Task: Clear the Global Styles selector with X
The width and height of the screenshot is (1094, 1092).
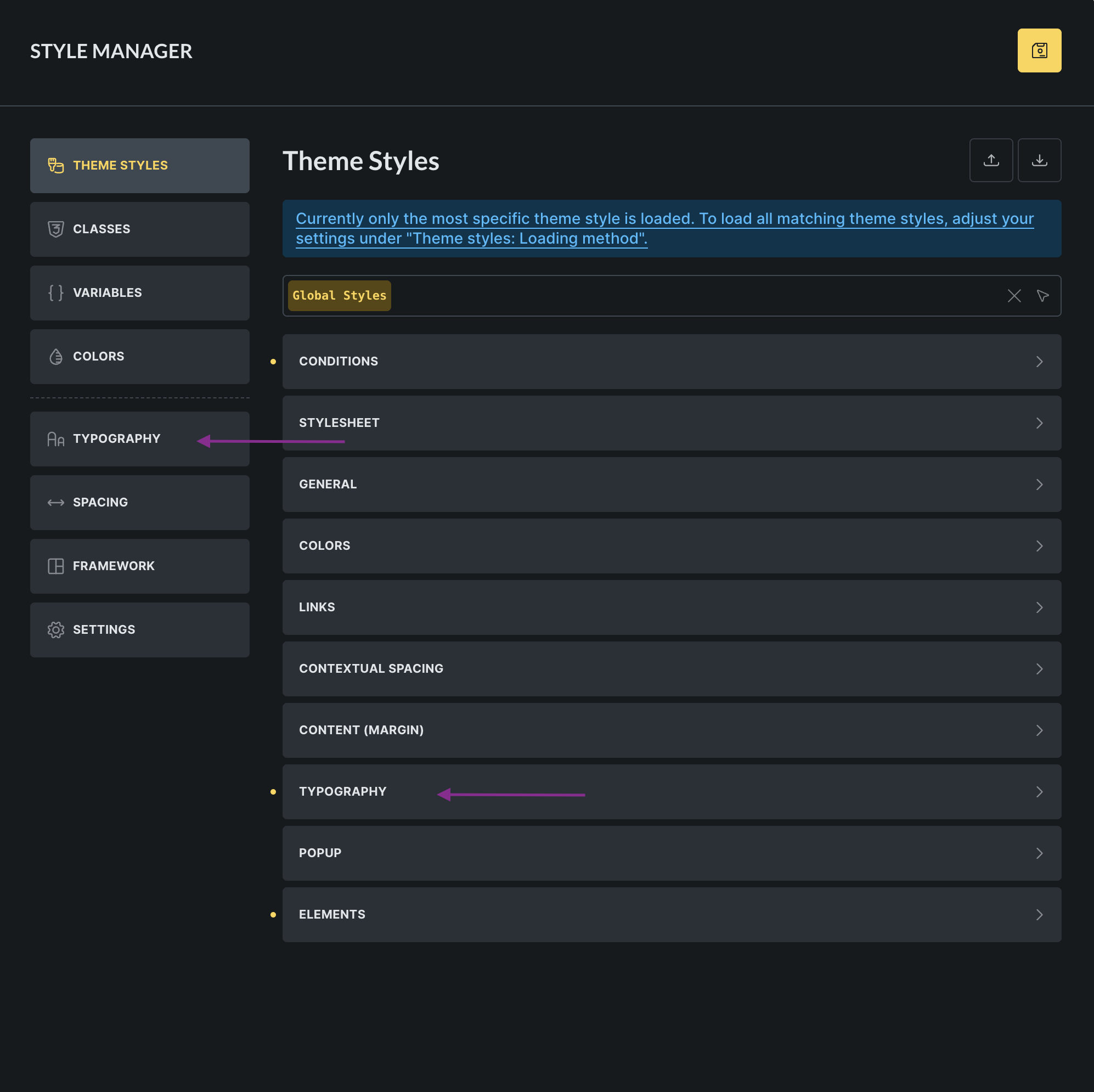Action: point(1013,296)
